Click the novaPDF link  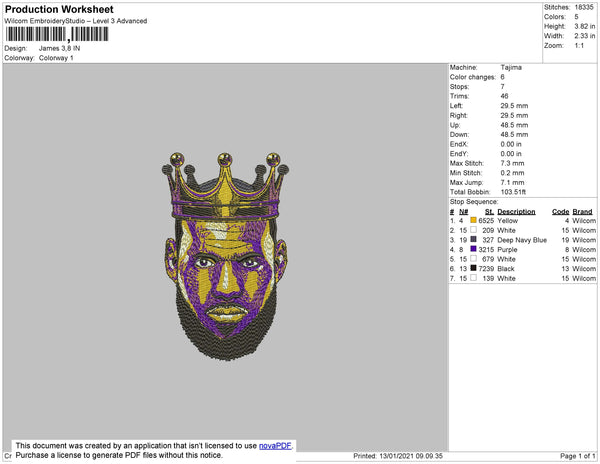pyautogui.click(x=275, y=446)
